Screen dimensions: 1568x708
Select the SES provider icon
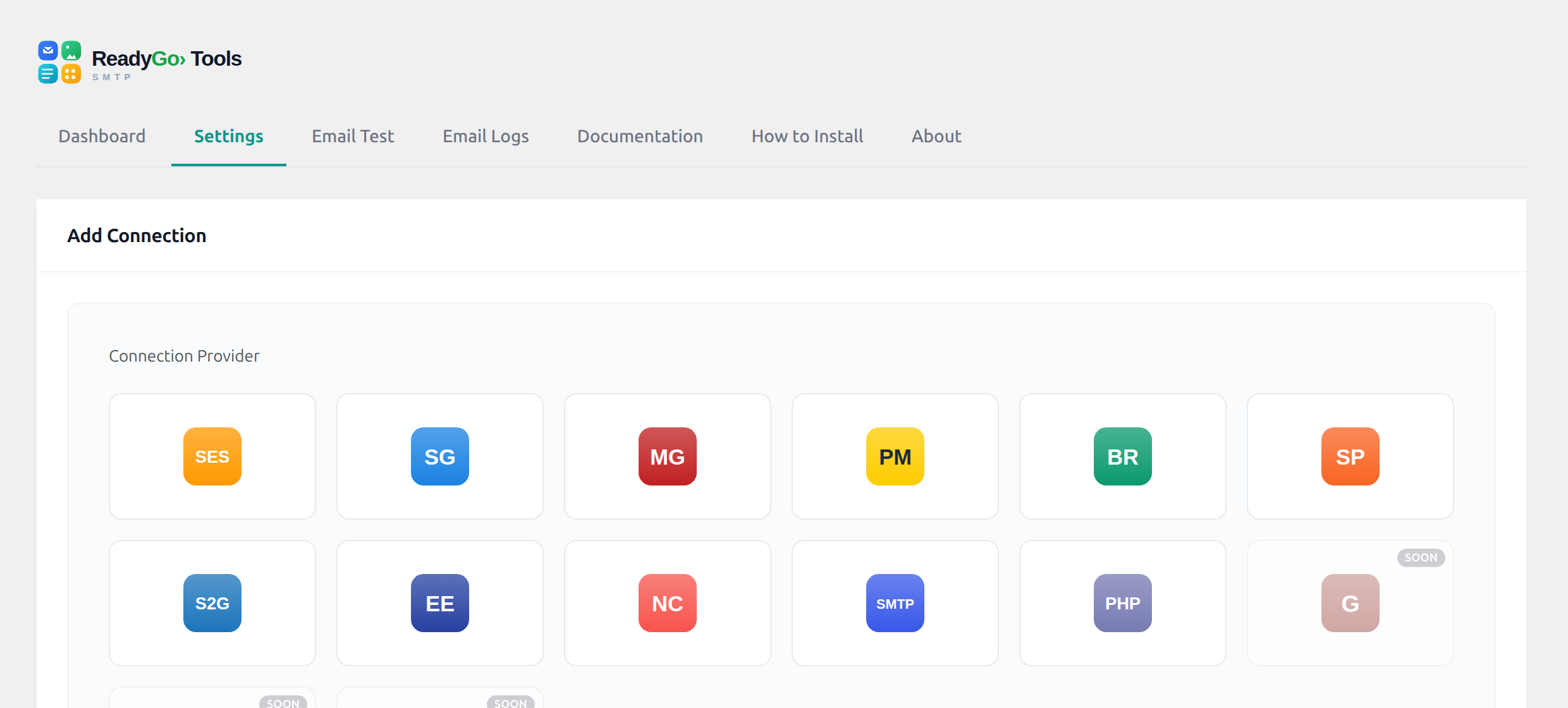coord(212,456)
